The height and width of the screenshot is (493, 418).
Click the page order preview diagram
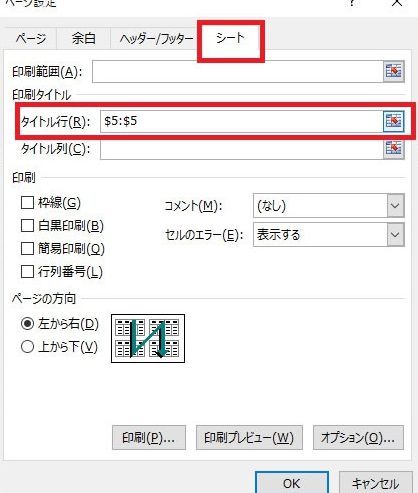click(x=148, y=338)
